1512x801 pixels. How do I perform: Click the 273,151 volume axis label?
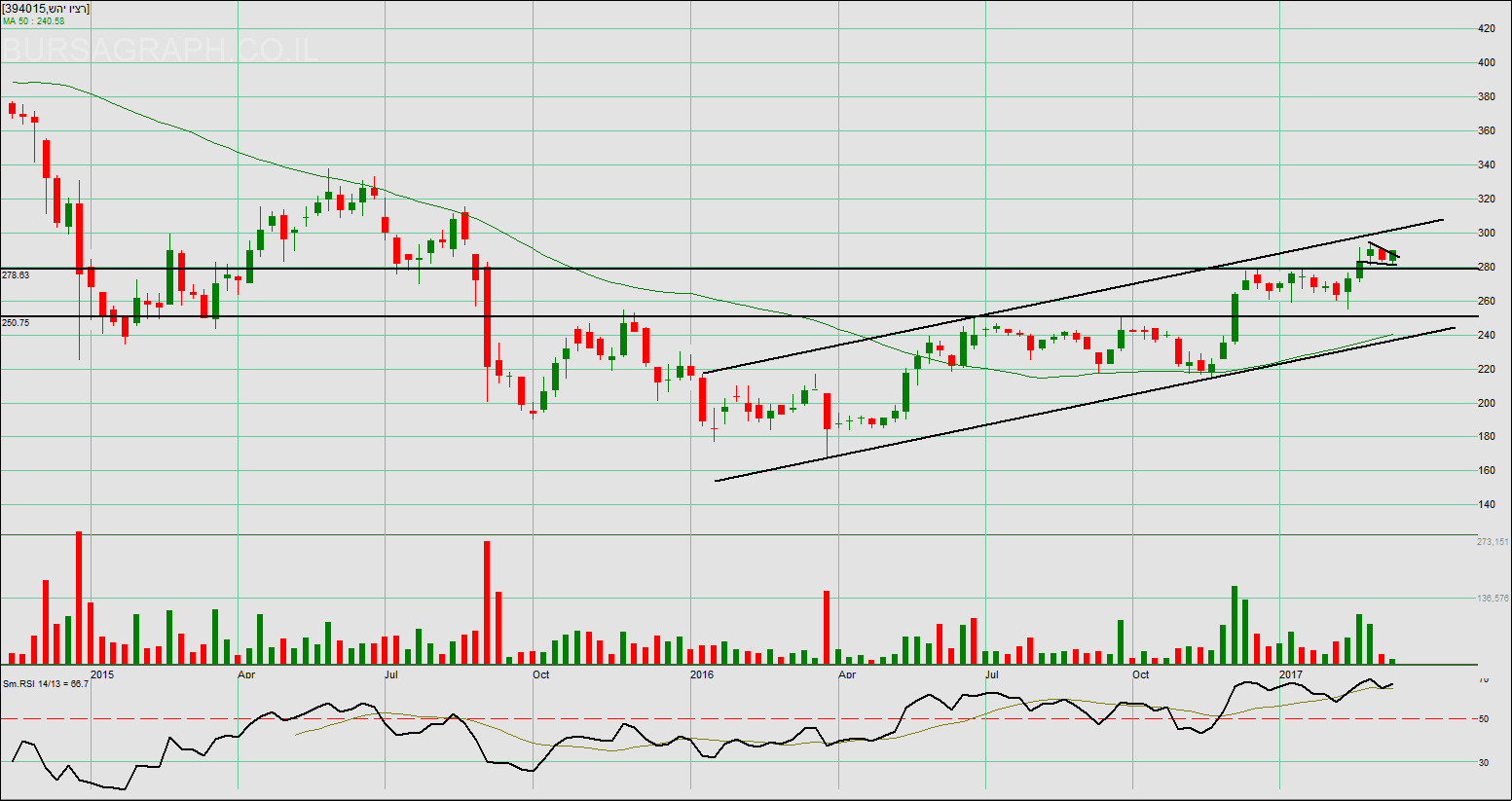pyautogui.click(x=1493, y=542)
